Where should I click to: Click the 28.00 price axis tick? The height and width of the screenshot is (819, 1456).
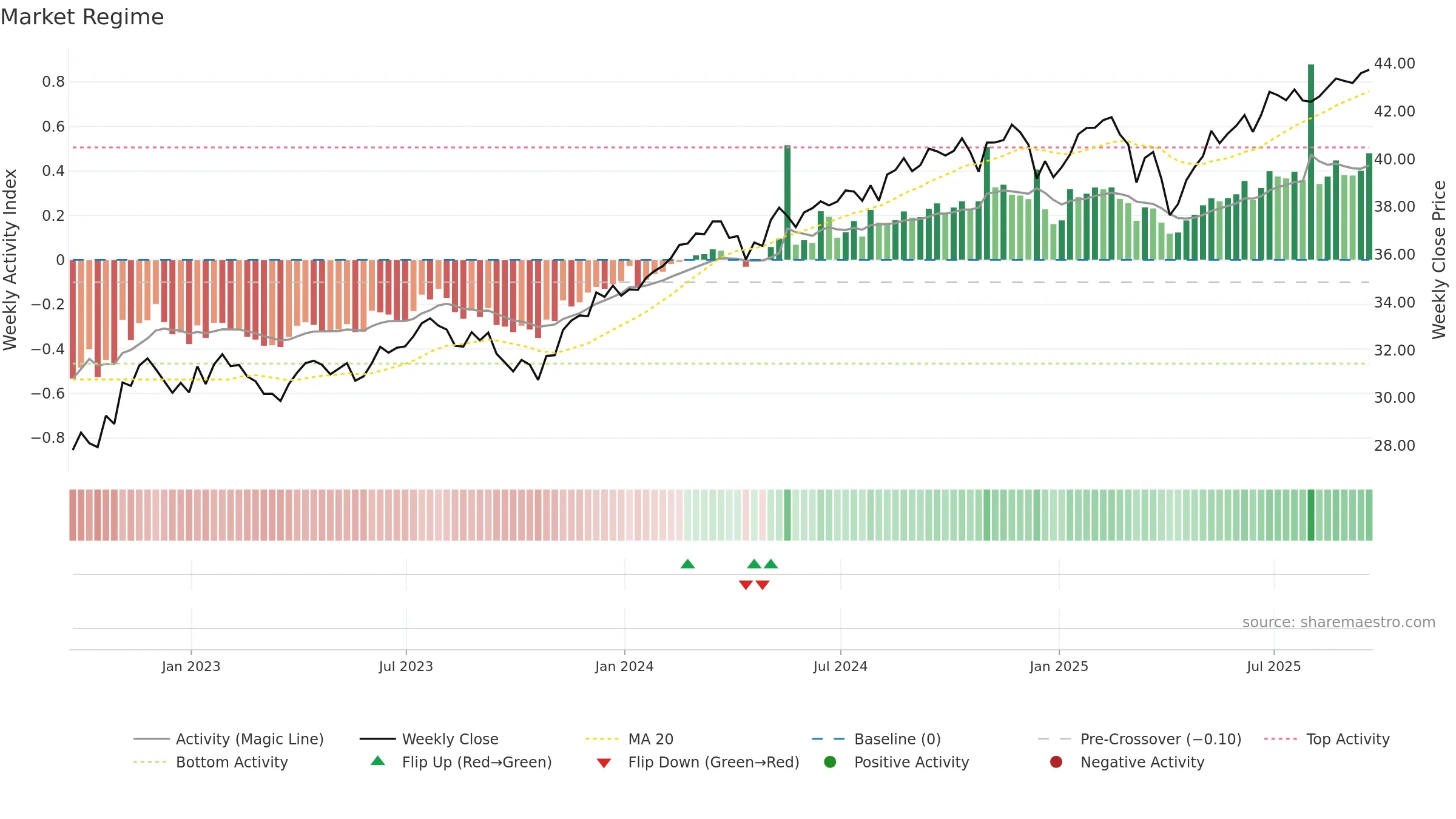(1394, 446)
